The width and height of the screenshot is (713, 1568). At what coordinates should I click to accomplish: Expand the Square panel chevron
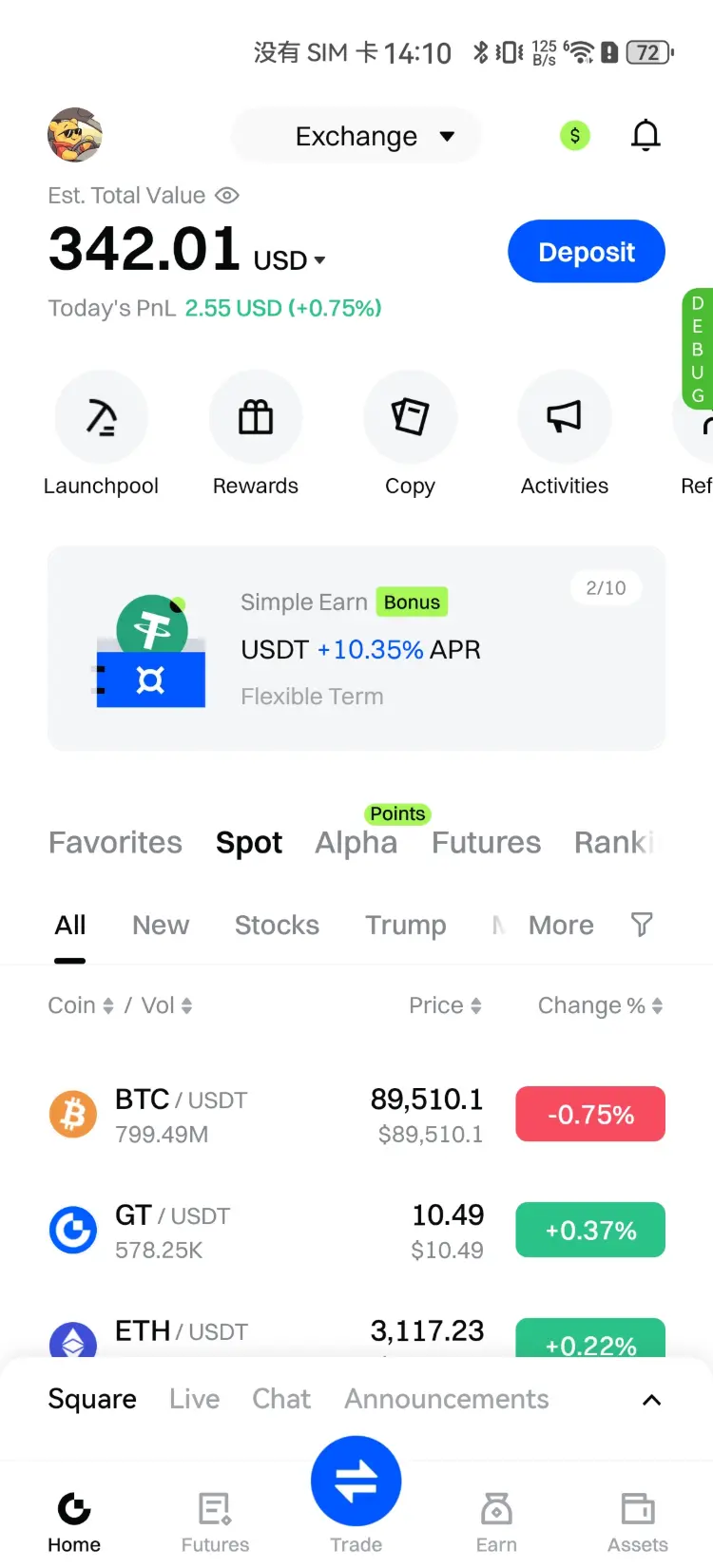pyautogui.click(x=651, y=1400)
